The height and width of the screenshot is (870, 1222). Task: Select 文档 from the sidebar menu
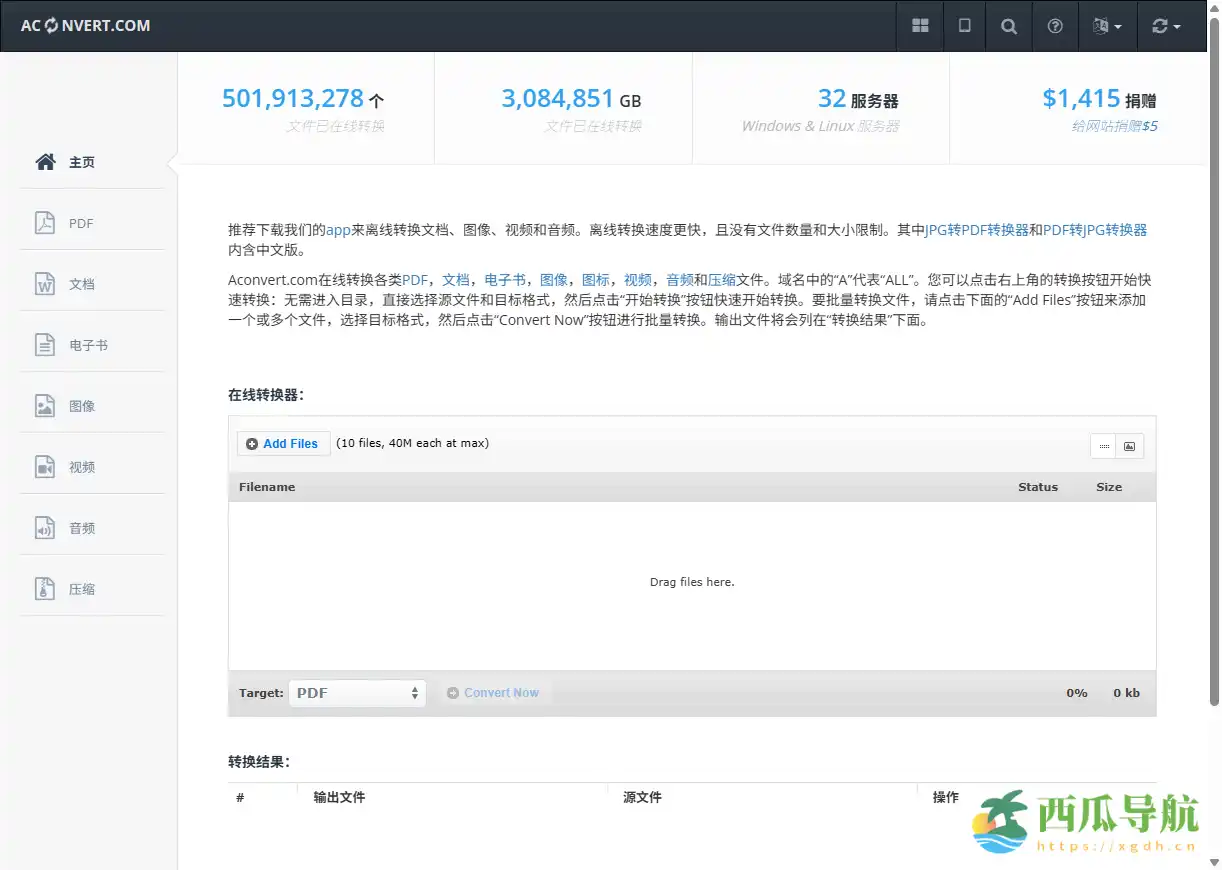(x=80, y=283)
